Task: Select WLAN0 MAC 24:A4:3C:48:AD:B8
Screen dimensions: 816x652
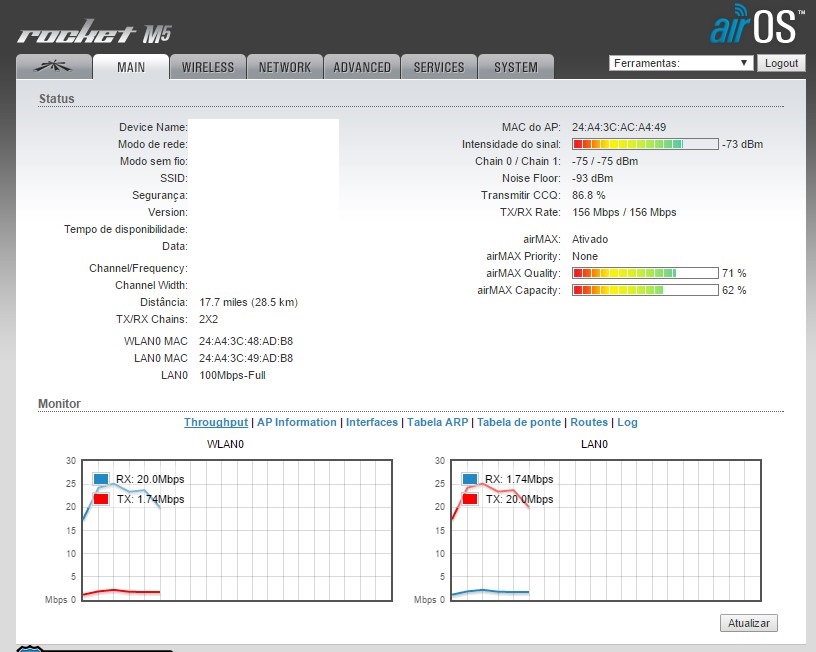Action: [x=246, y=341]
